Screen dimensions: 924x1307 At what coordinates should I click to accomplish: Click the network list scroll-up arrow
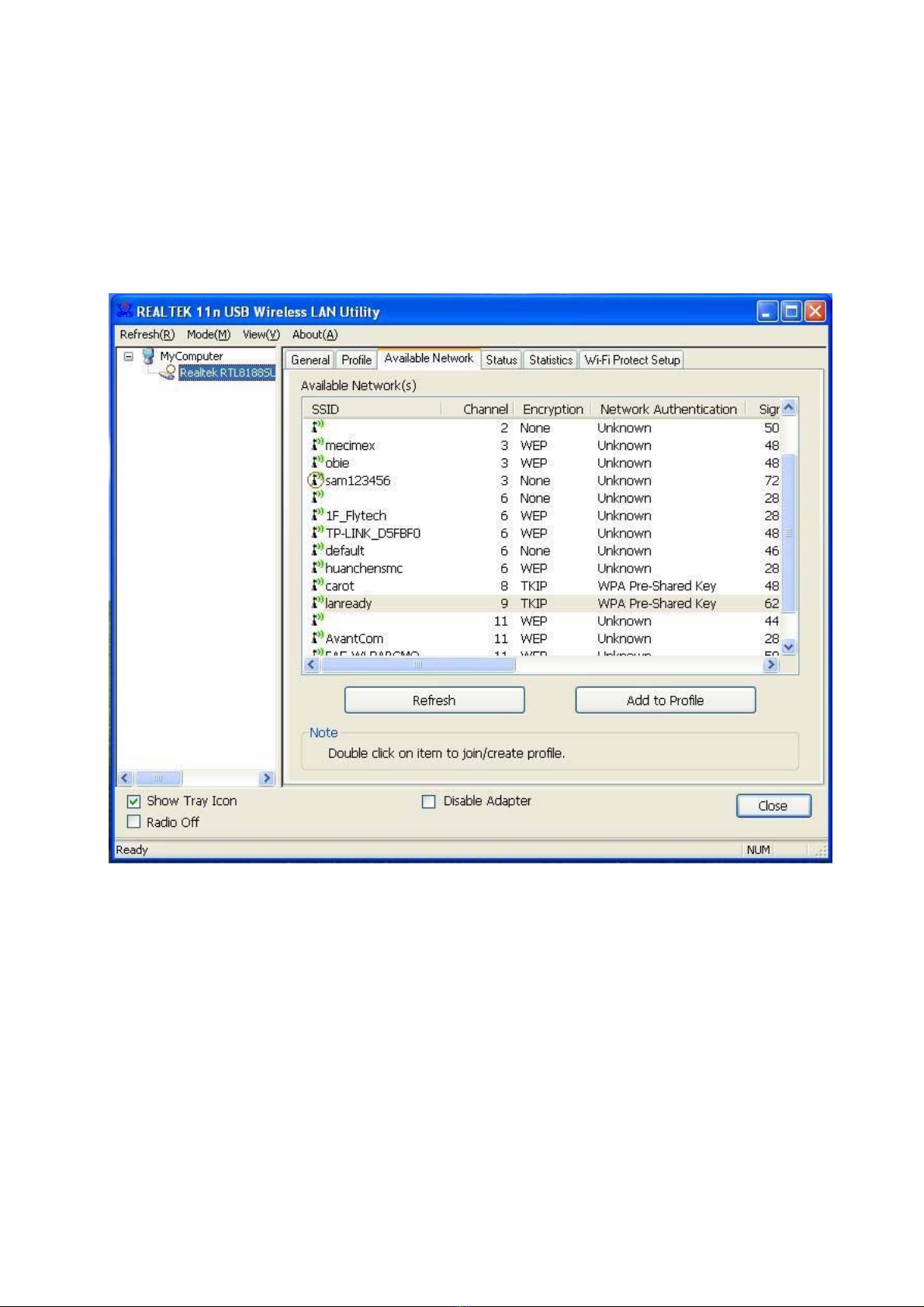(789, 408)
